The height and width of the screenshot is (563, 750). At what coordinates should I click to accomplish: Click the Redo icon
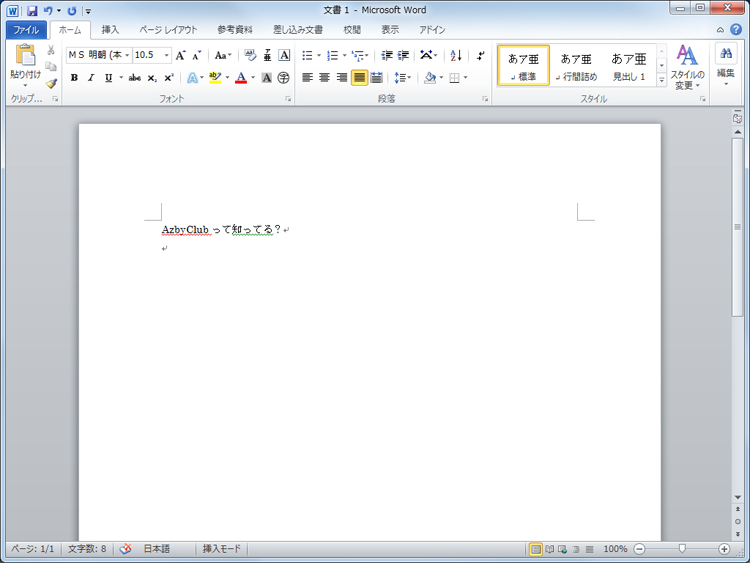pyautogui.click(x=72, y=11)
